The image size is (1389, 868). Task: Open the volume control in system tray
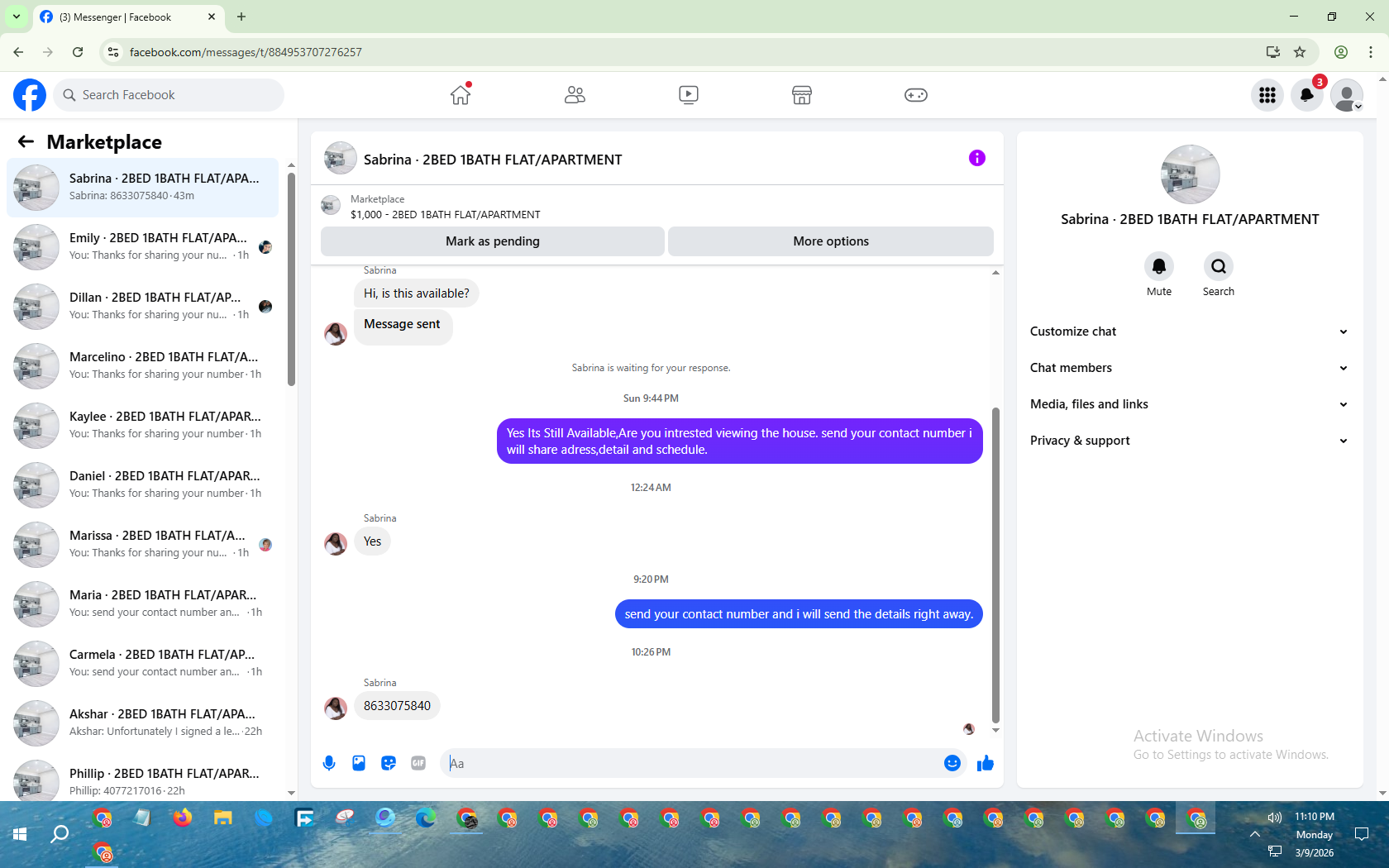(1275, 818)
